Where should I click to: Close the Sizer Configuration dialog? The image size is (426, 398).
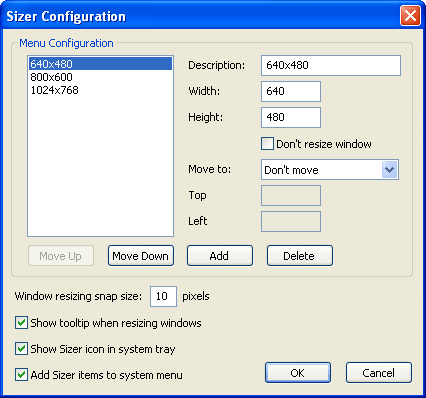pos(410,15)
